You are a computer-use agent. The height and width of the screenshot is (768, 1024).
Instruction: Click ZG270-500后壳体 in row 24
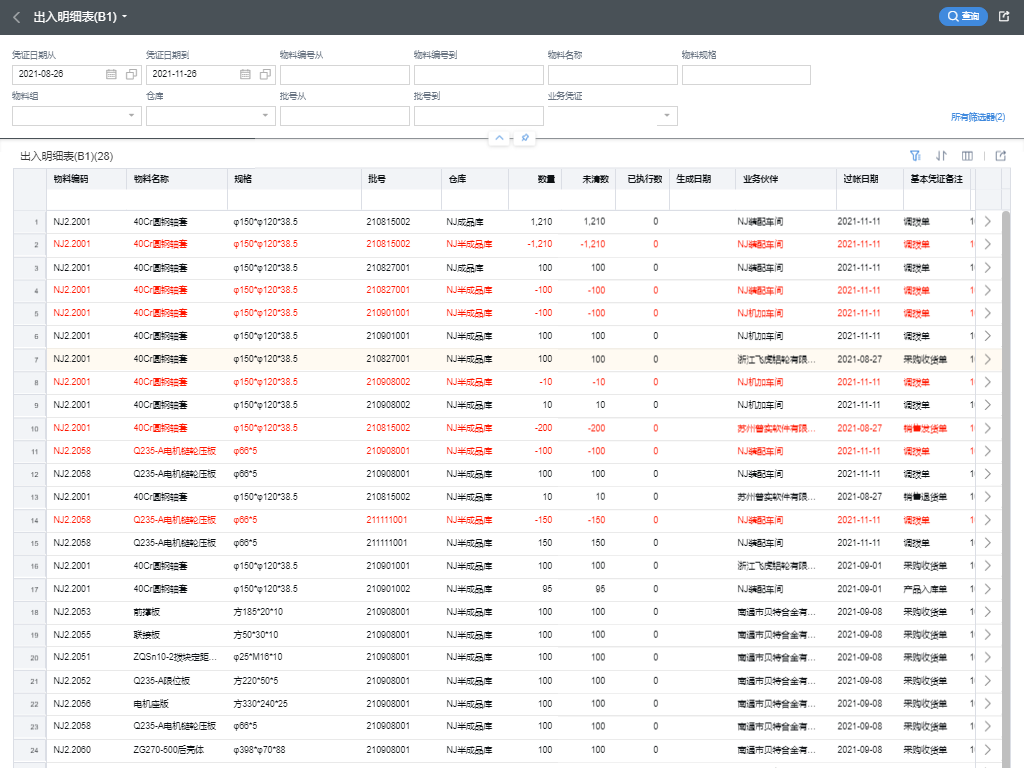(168, 750)
